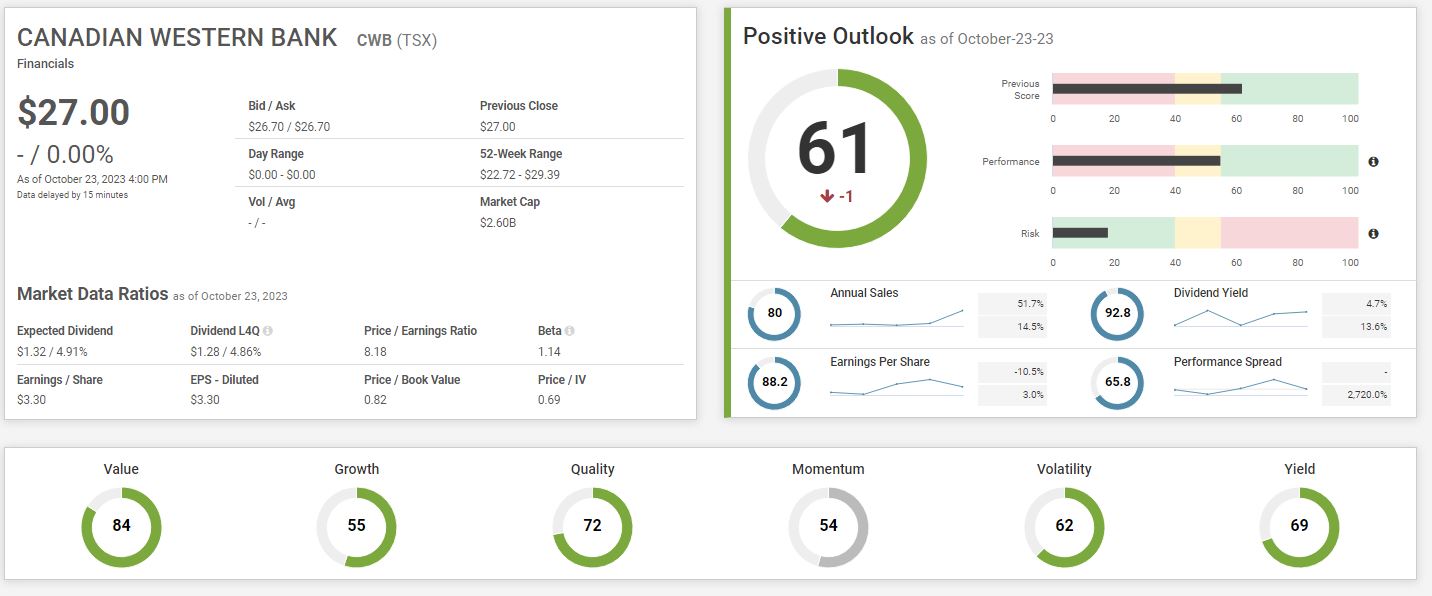Click the Price / Book Value figure 0.82

tap(375, 400)
